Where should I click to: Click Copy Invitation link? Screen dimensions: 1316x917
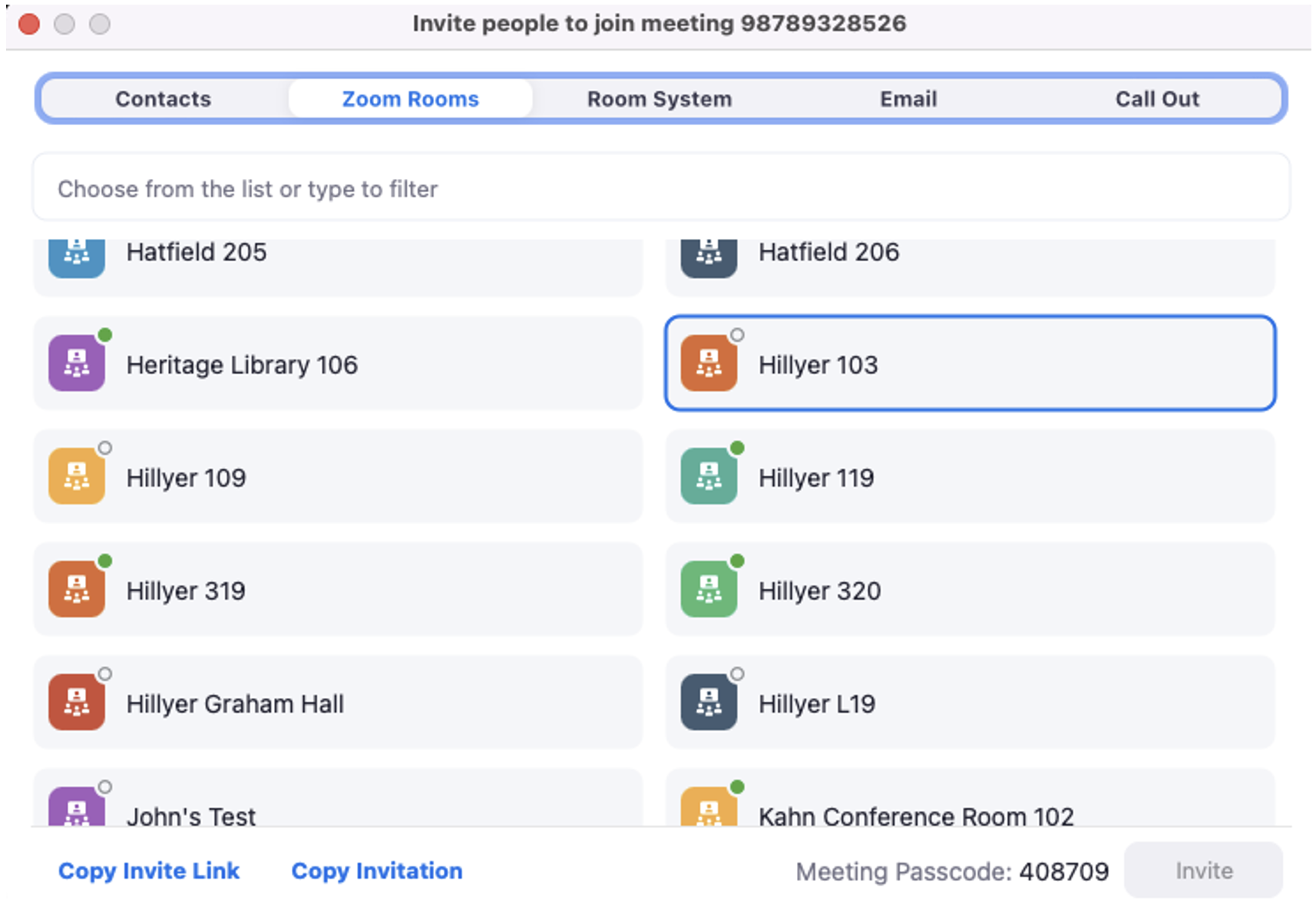377,871
